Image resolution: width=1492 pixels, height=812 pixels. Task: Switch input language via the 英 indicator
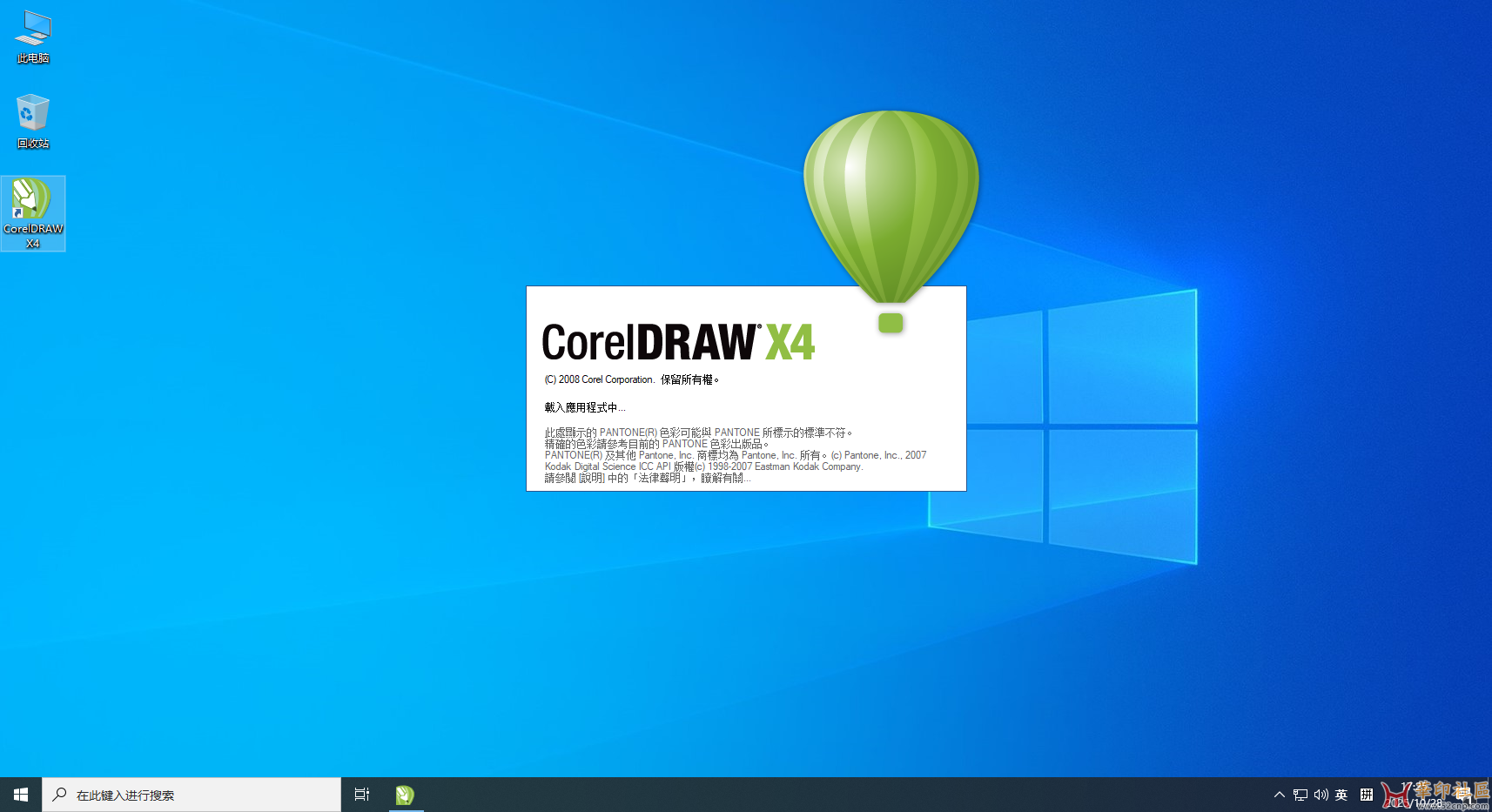1341,795
